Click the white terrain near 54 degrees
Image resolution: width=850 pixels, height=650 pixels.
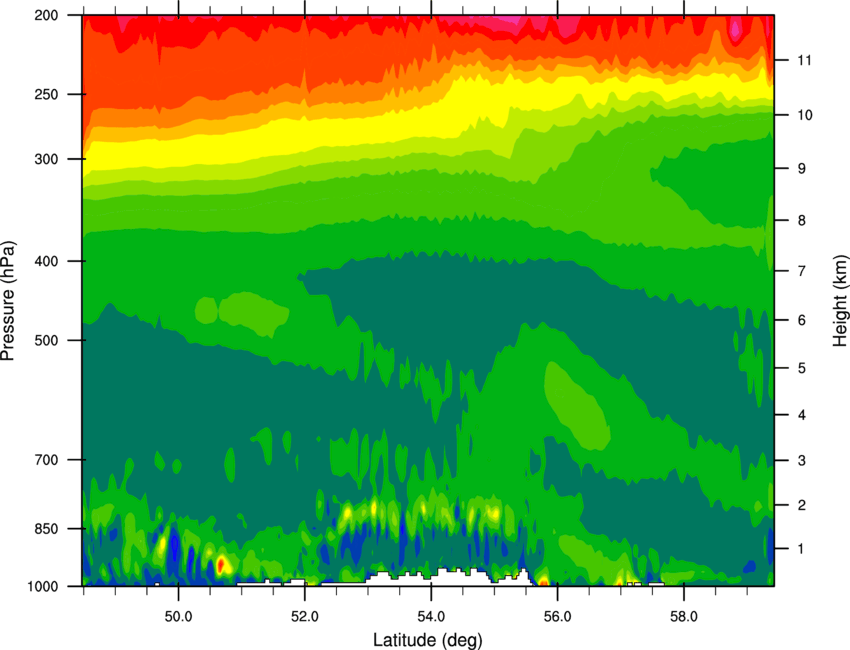(432, 578)
